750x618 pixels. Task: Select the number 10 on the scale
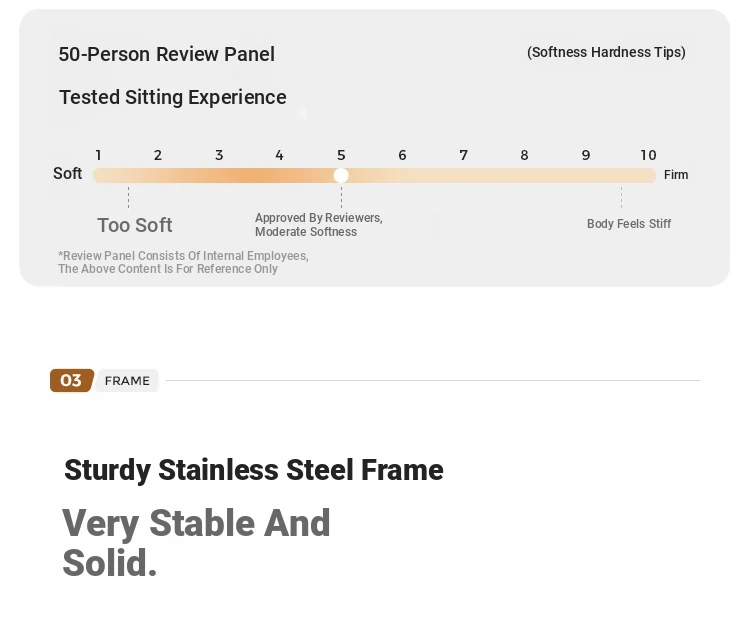(648, 155)
